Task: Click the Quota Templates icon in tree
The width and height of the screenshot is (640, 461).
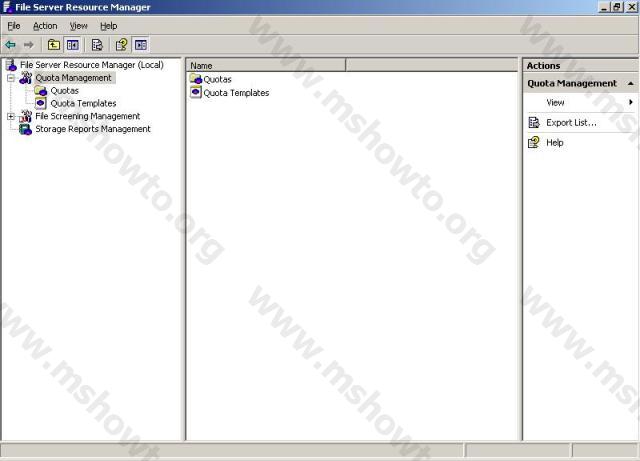Action: (x=40, y=103)
